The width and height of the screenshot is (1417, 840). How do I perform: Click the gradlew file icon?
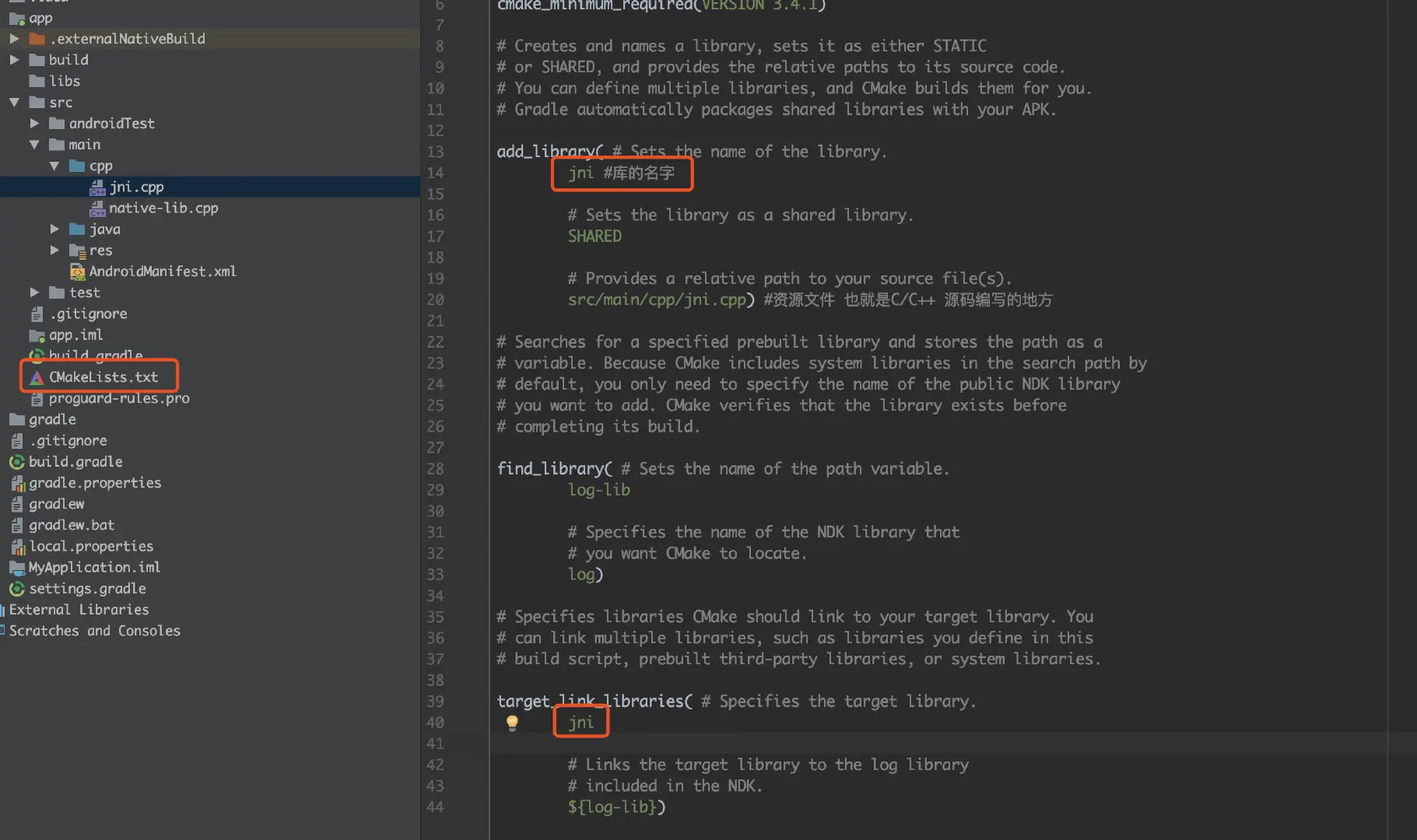pyautogui.click(x=16, y=504)
